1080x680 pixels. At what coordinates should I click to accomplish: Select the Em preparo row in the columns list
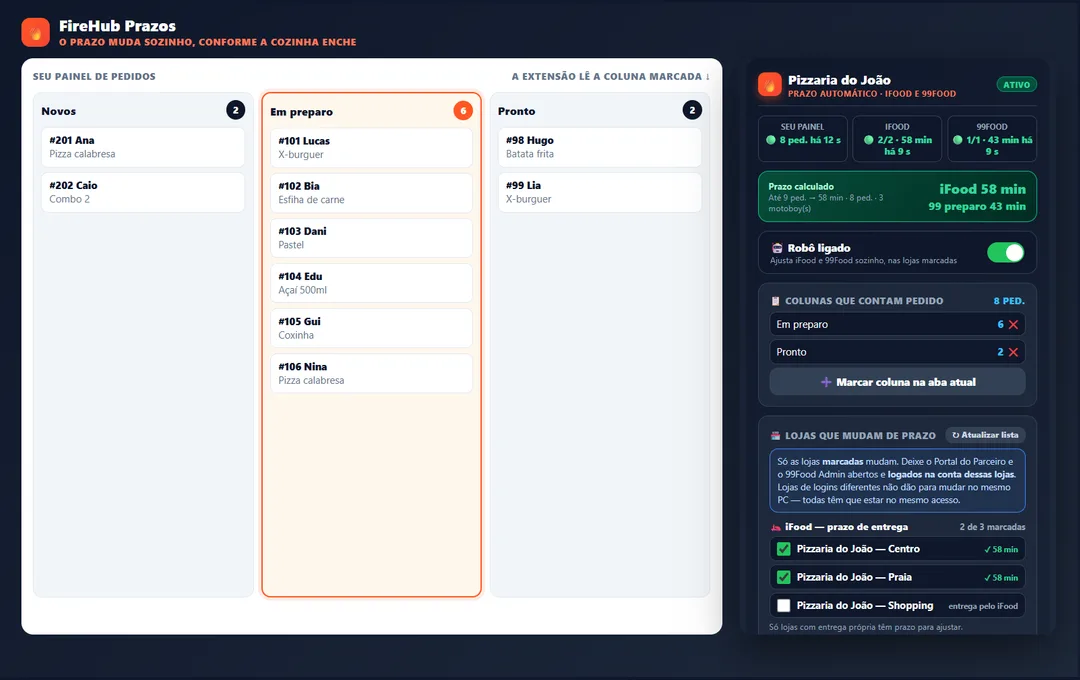pyautogui.click(x=897, y=324)
